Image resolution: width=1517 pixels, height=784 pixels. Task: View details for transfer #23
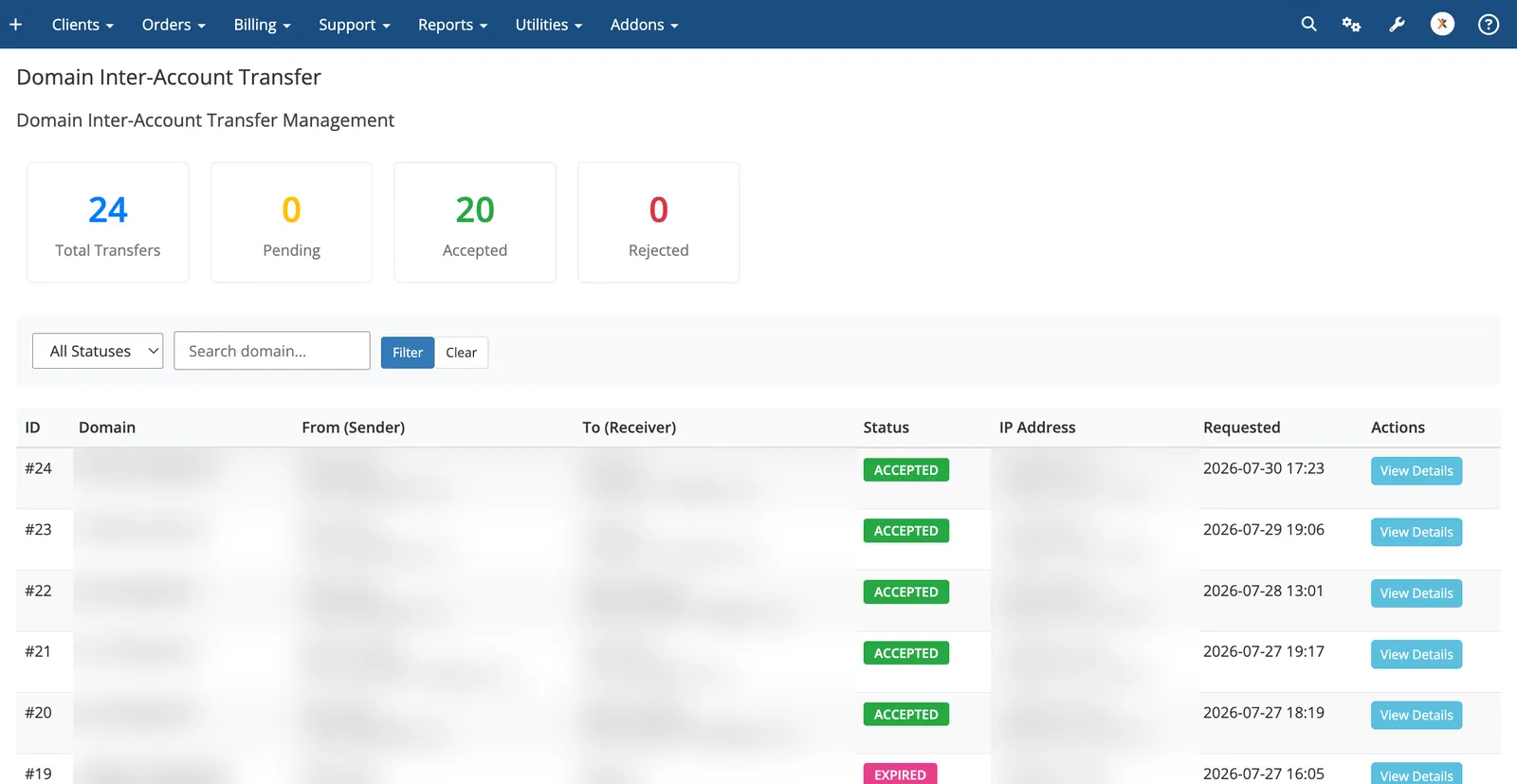point(1416,532)
